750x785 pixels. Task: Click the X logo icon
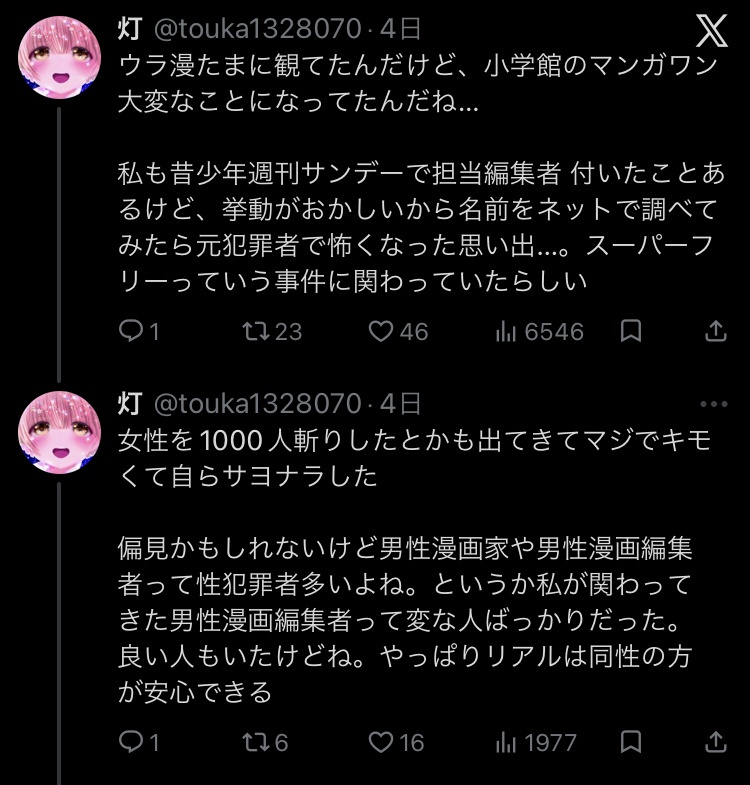point(711,31)
